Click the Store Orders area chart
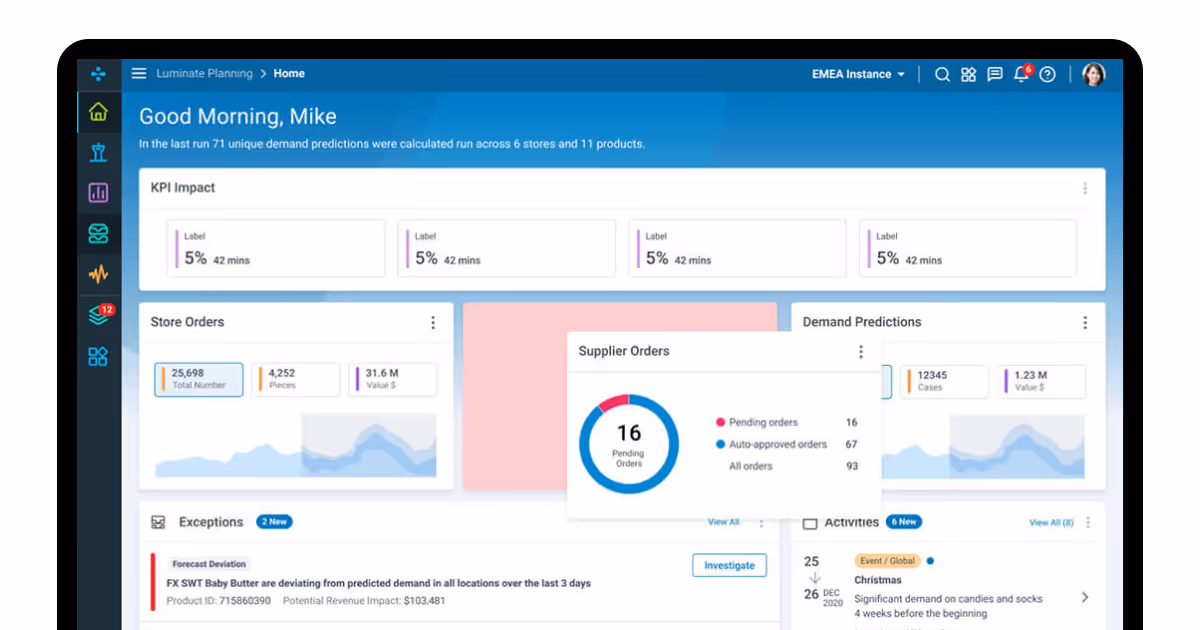 [x=295, y=445]
